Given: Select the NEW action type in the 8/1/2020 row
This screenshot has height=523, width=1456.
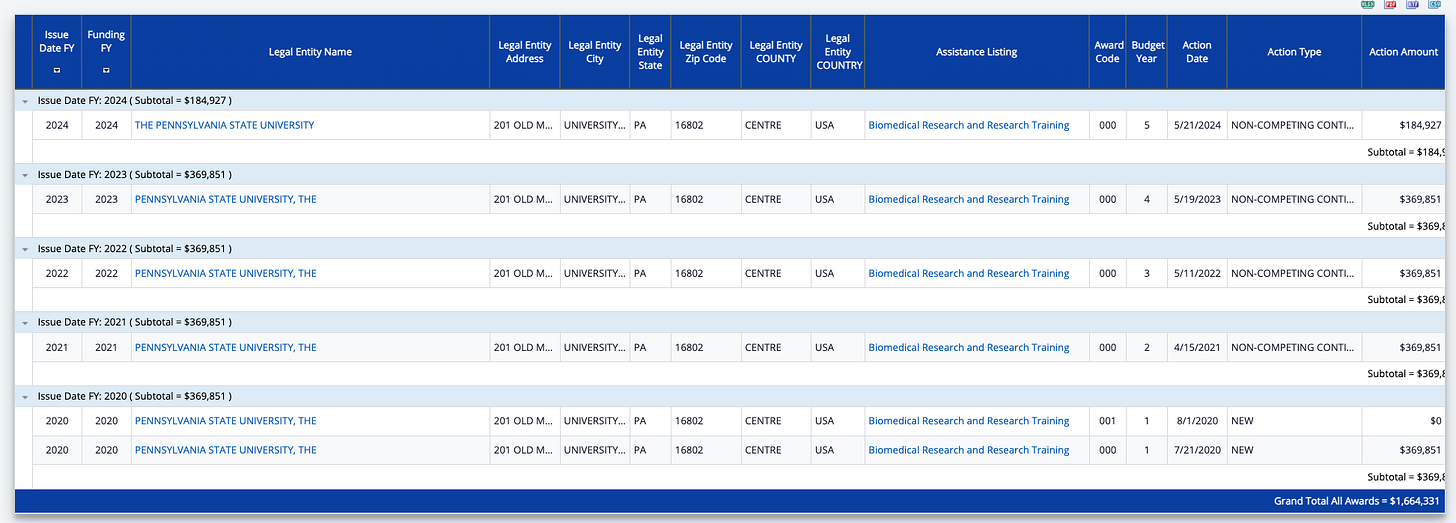Looking at the screenshot, I should [x=1294, y=421].
